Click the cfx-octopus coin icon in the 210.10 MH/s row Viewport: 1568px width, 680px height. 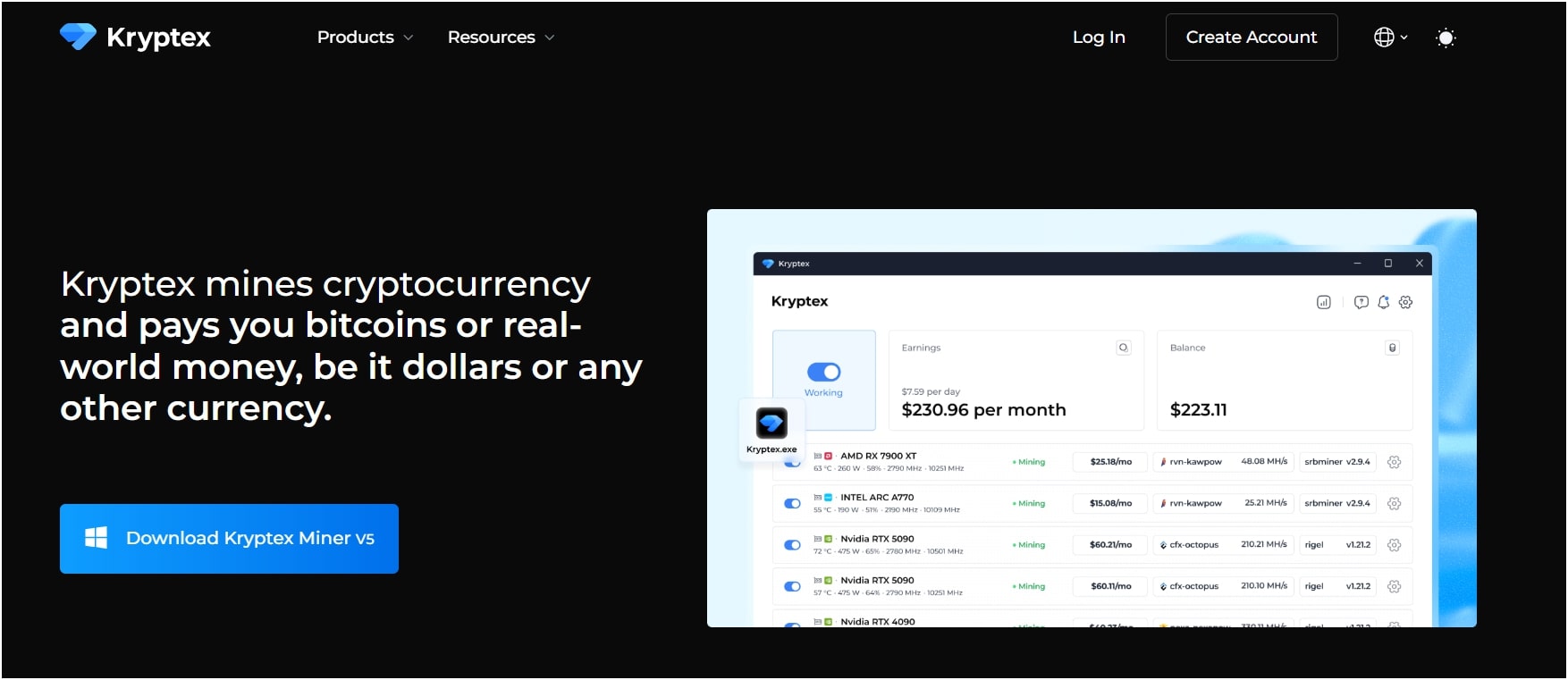[1163, 586]
